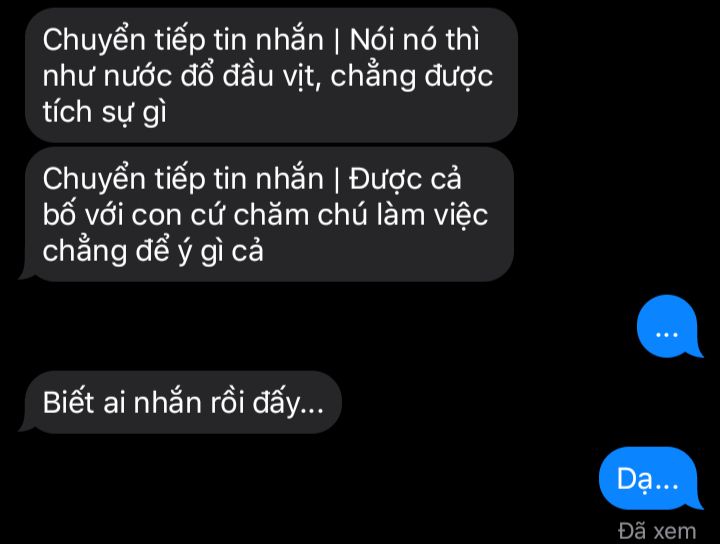Select the "Biết ai nhắn rồi đấy..." message
This screenshot has height=544, width=720.
[180, 402]
